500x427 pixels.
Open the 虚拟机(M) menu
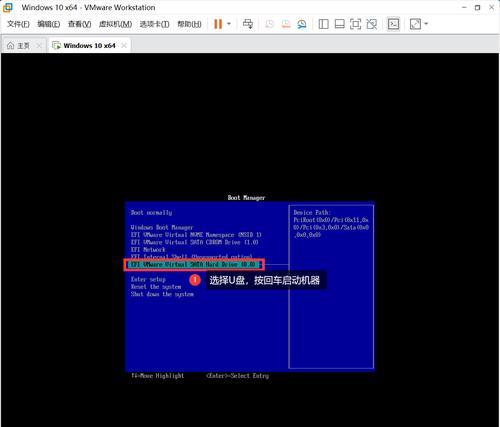point(115,24)
